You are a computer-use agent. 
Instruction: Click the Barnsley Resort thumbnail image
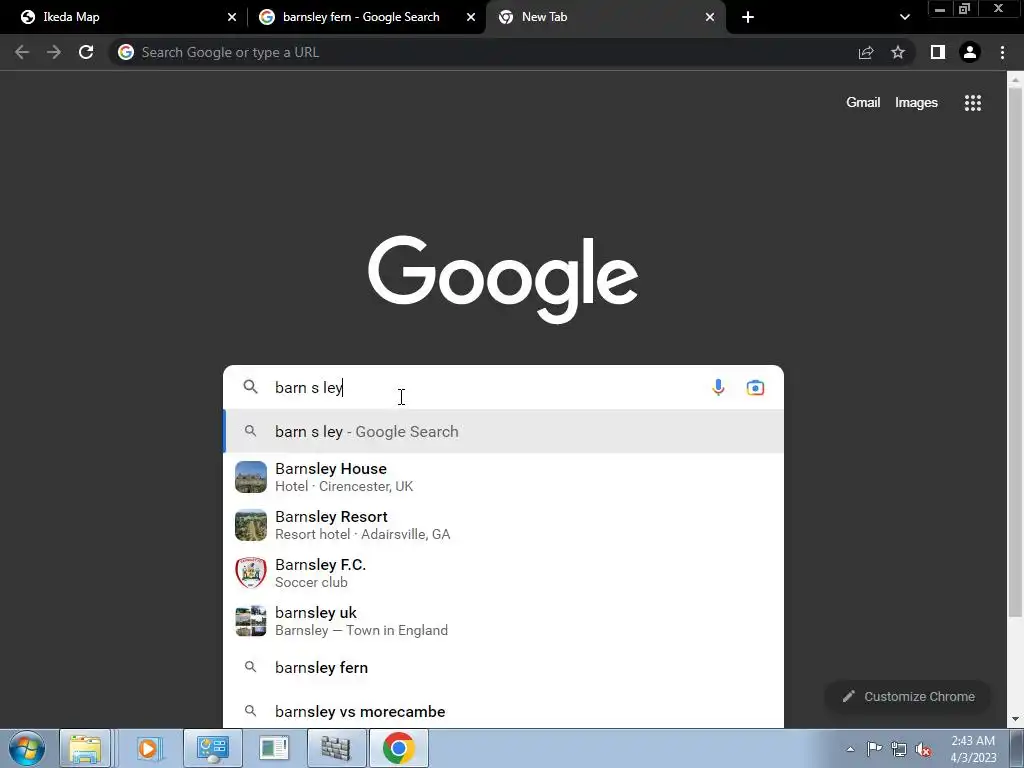pyautogui.click(x=251, y=525)
